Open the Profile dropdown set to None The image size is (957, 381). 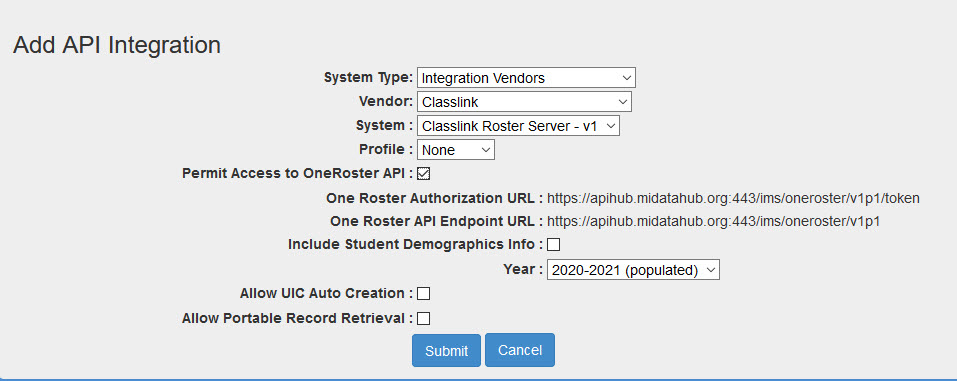(456, 150)
